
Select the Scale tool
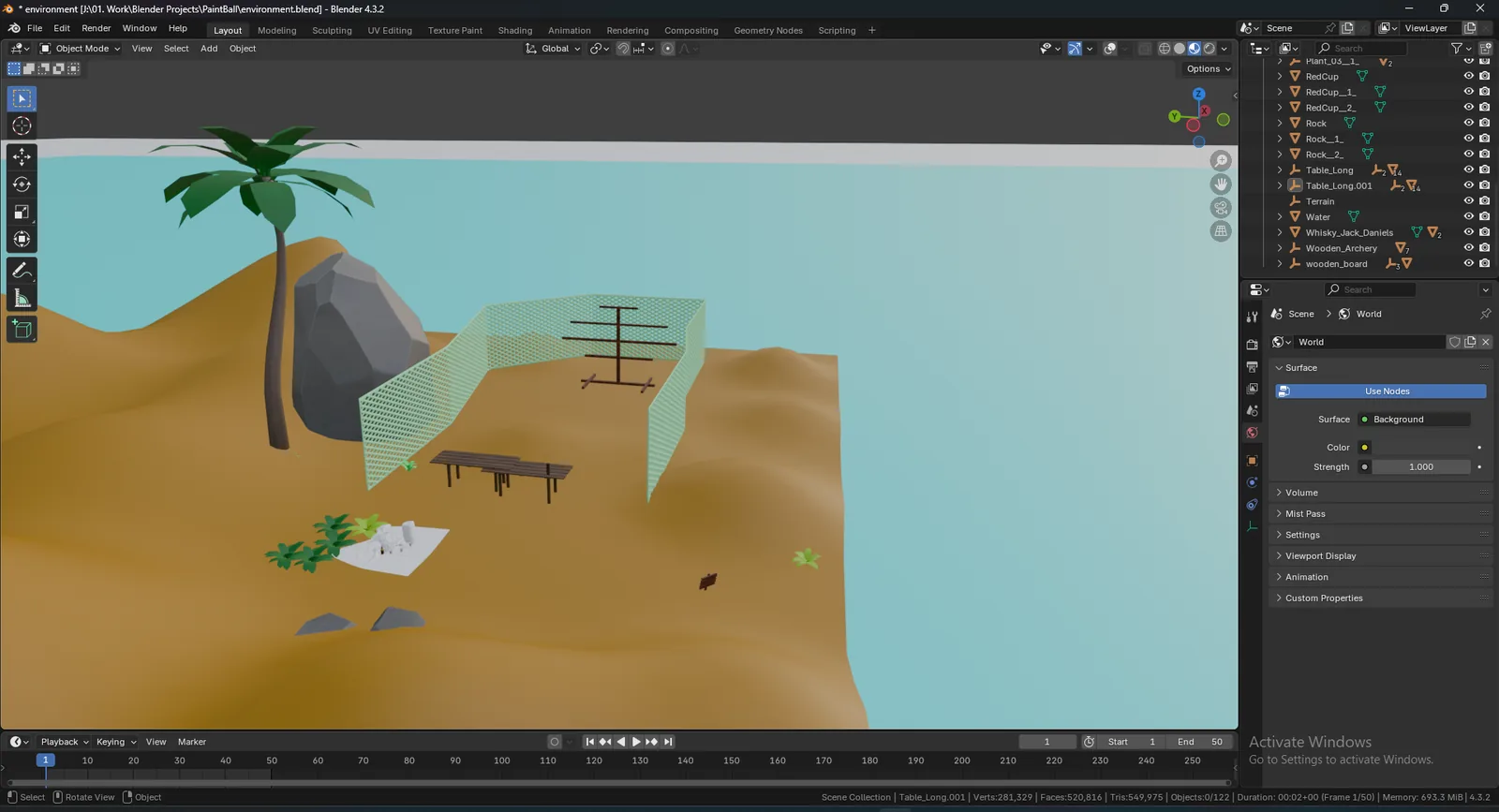[x=22, y=213]
